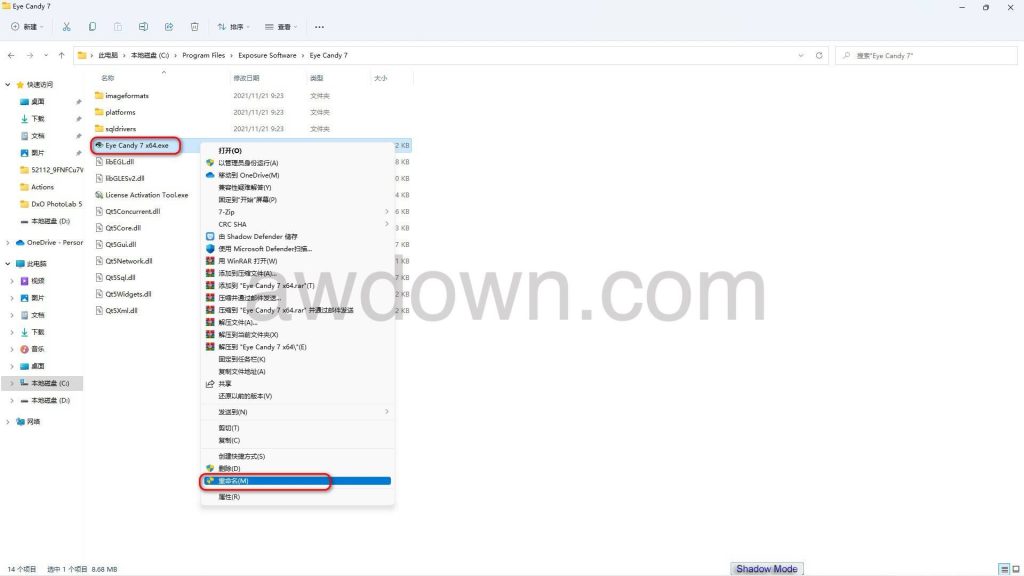Click the Back navigation arrow
Screen dimensions: 1024x576
point(11,55)
